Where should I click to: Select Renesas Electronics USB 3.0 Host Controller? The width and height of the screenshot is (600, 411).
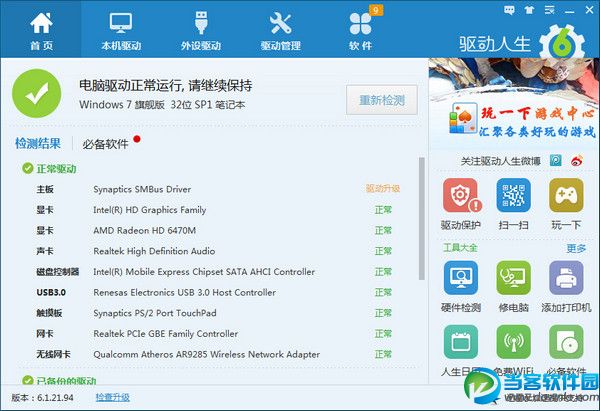(x=218, y=292)
